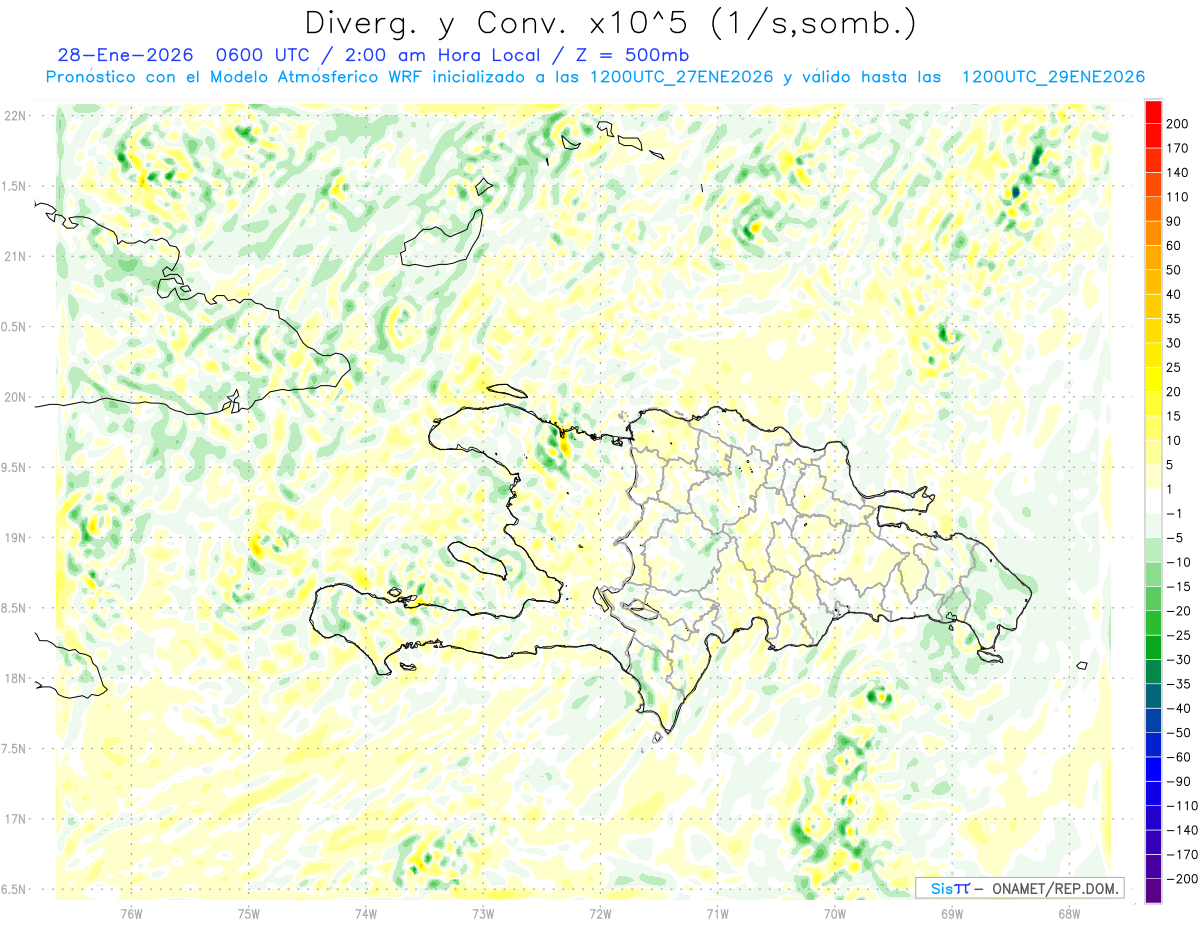Click the '18N' latitude label
The image size is (1200, 927).
pos(15,679)
